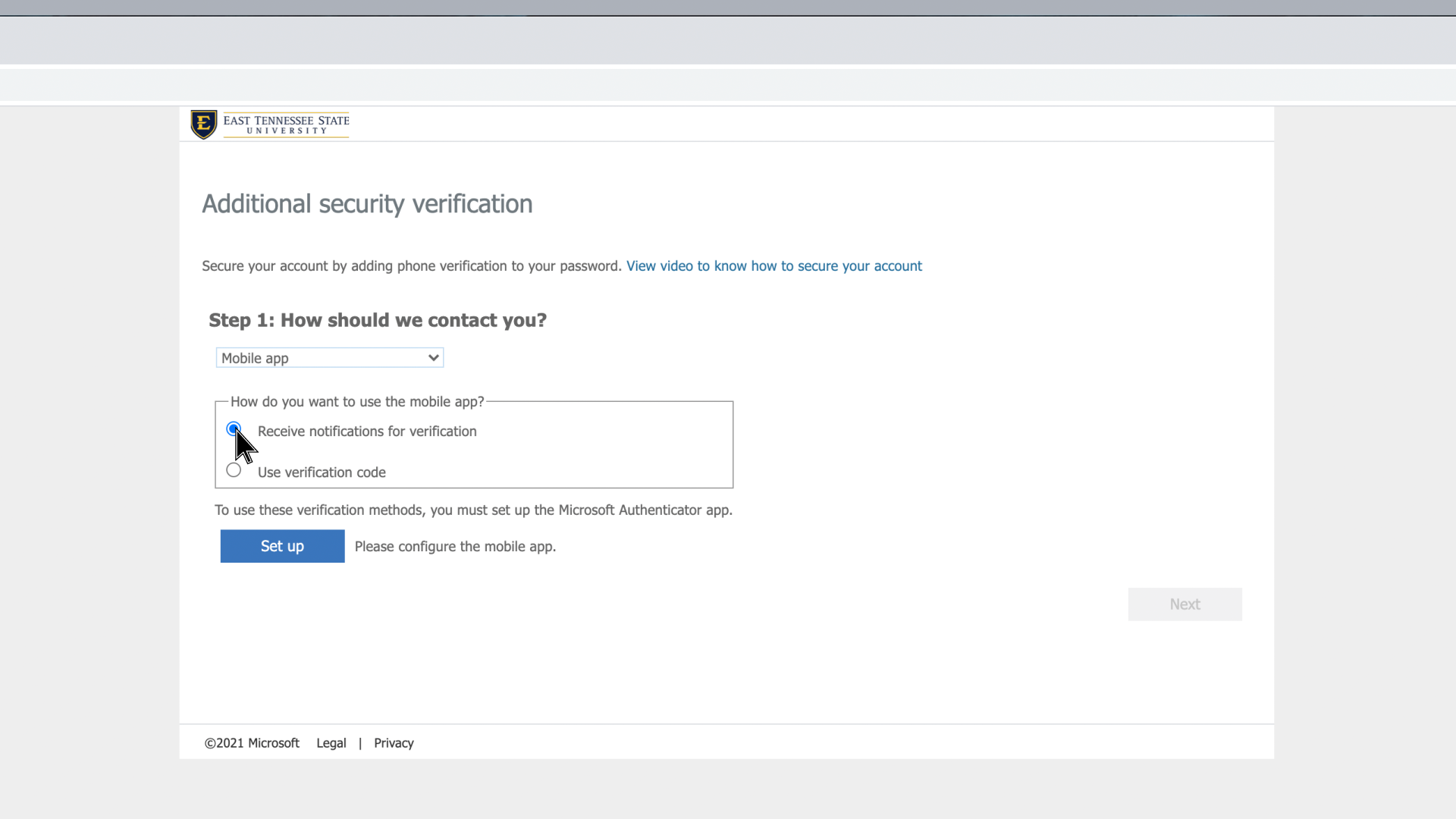
Task: Click the ©2021 Microsoft footer text
Action: point(252,743)
